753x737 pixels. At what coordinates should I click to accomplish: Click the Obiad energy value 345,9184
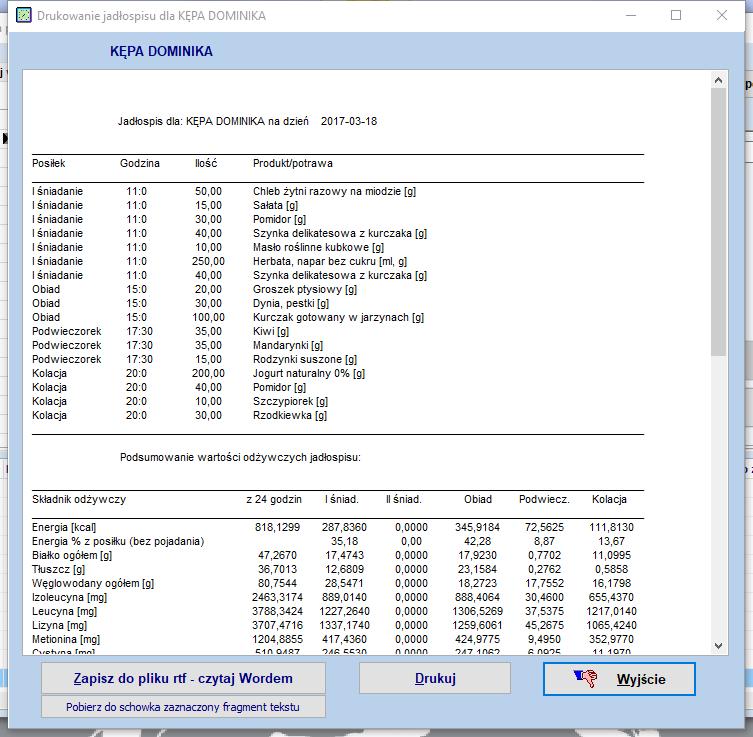(477, 527)
